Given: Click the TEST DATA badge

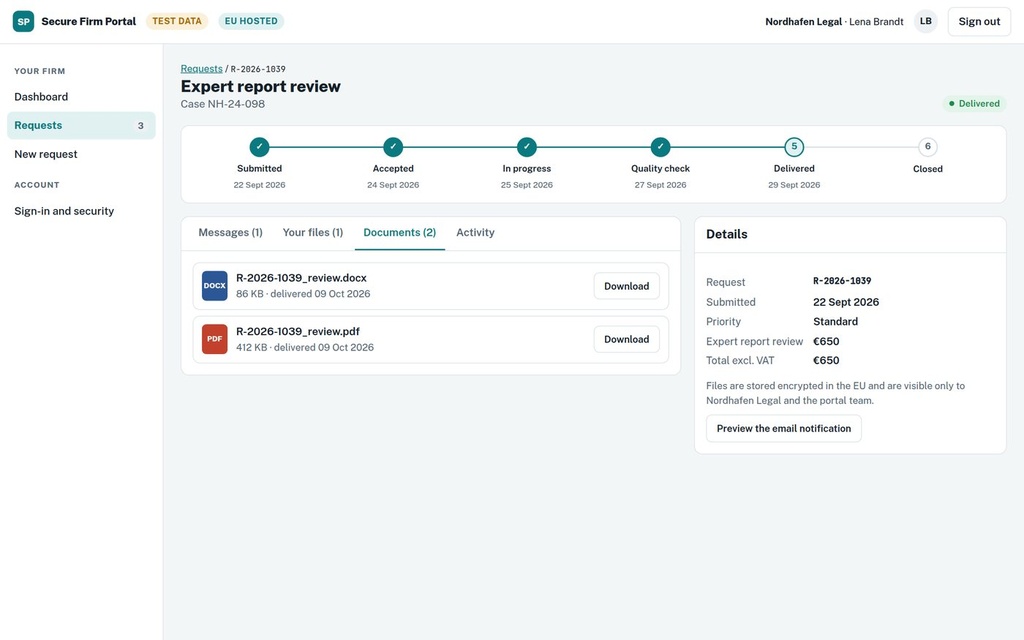Looking at the screenshot, I should coord(177,21).
